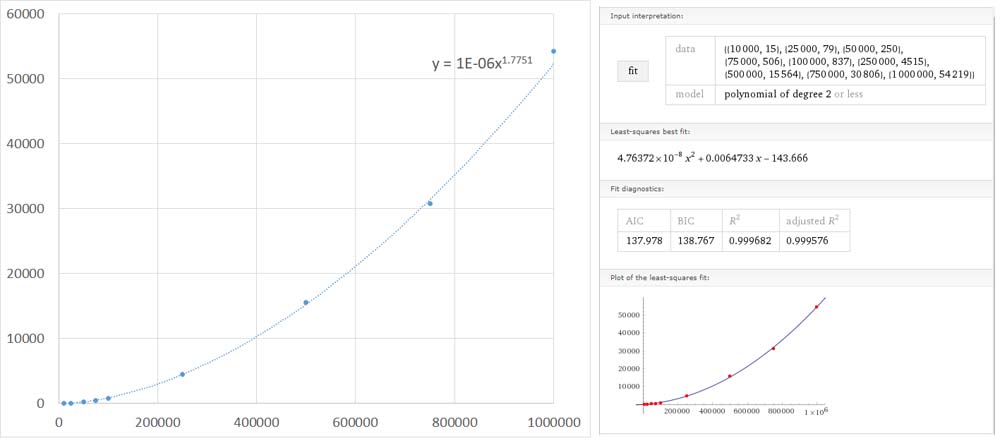Click the data point at x=750000 in left chart
This screenshot has height=441, width=1000.
(x=430, y=203)
